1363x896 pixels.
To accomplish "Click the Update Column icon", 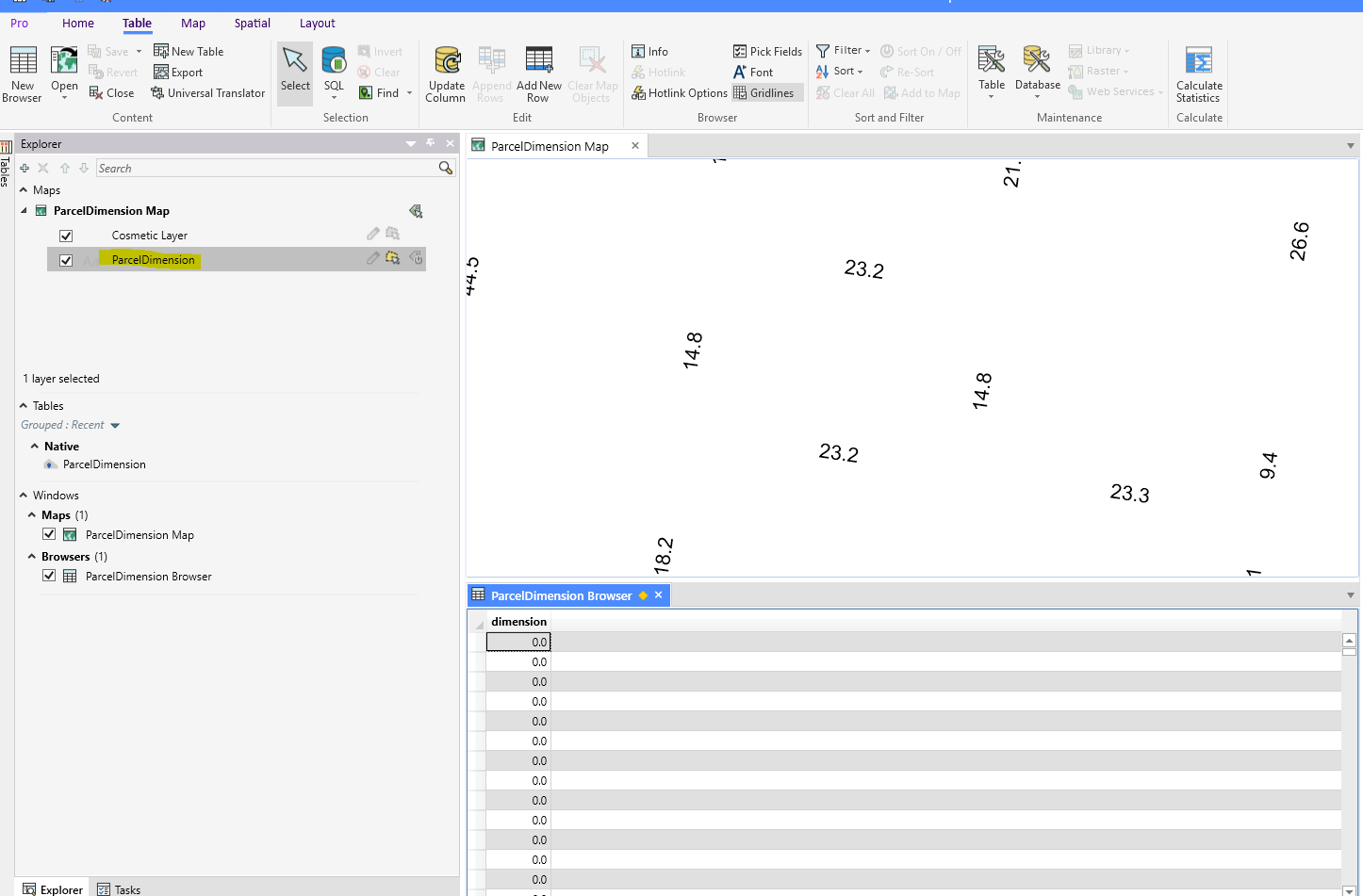I will tap(446, 62).
